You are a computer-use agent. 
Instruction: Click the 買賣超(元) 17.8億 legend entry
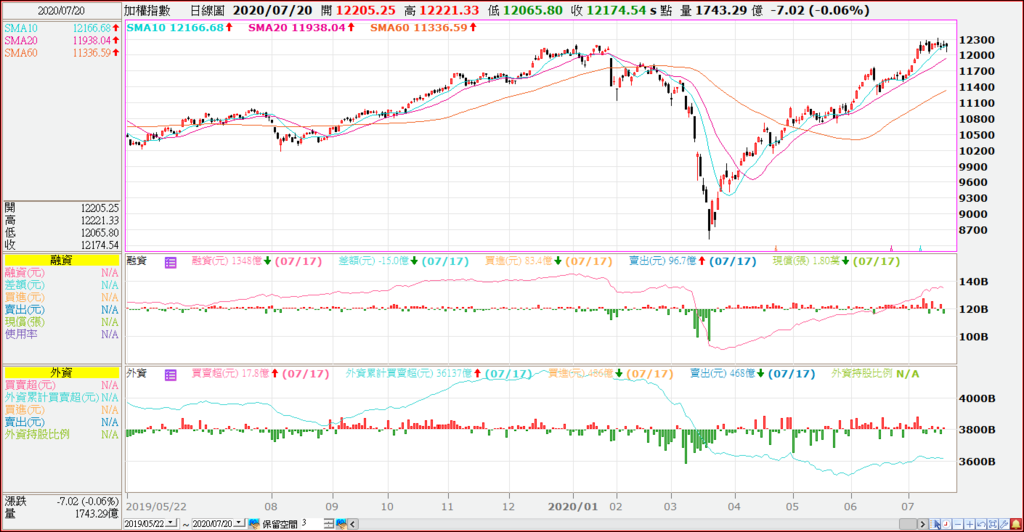pos(261,374)
